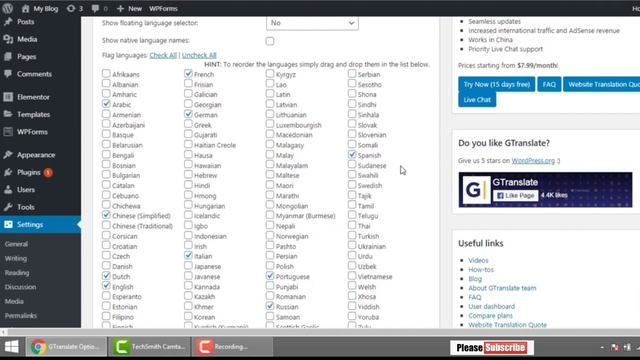640x360 pixels.
Task: Open floating language selector dropdown
Action: pos(312,23)
